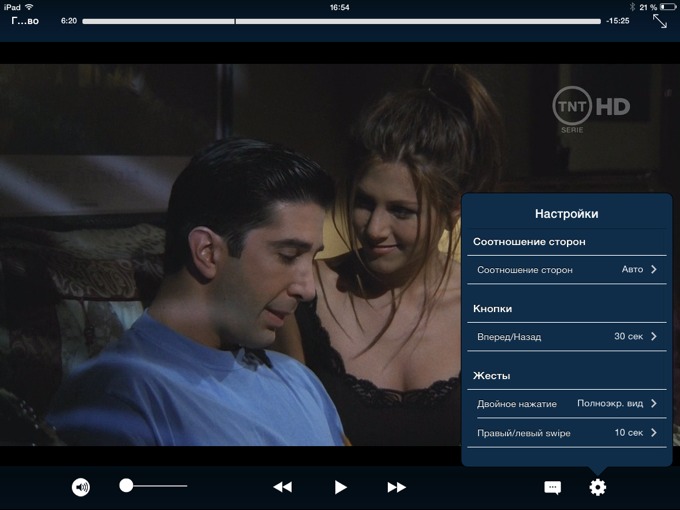The image size is (680, 510).
Task: Click the volume slider knob
Action: [x=126, y=485]
